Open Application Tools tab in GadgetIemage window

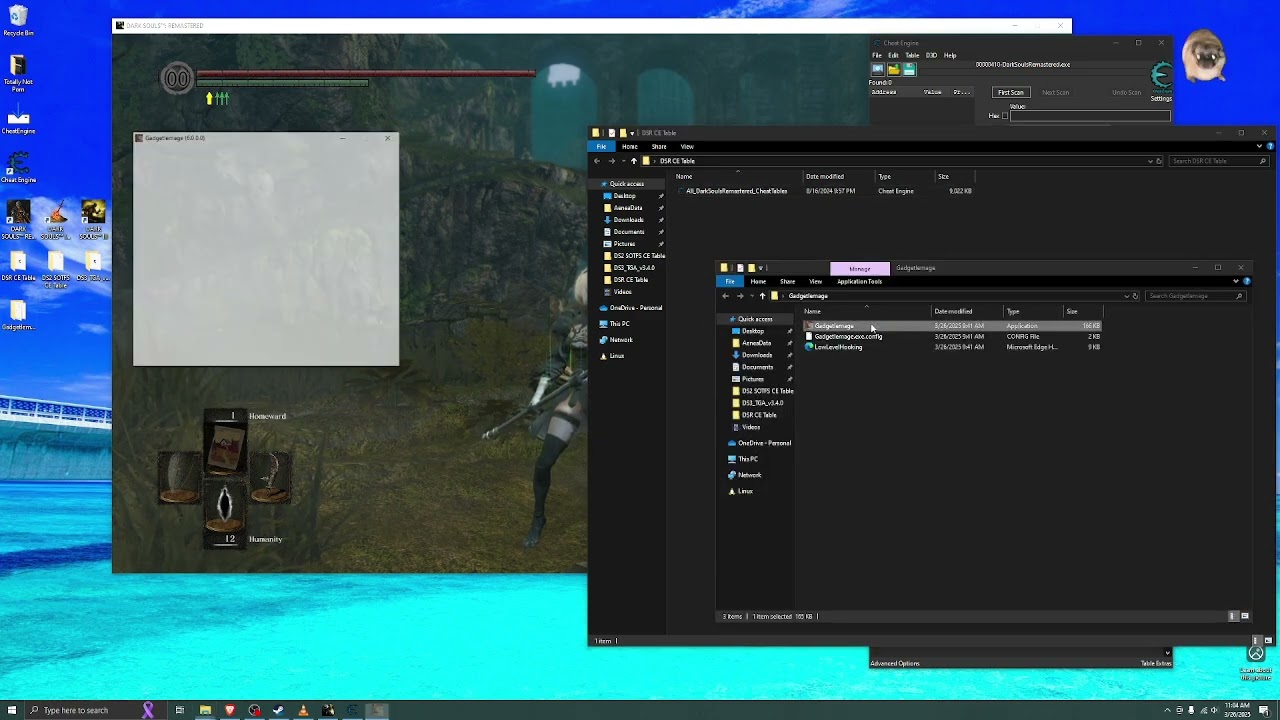(x=860, y=281)
